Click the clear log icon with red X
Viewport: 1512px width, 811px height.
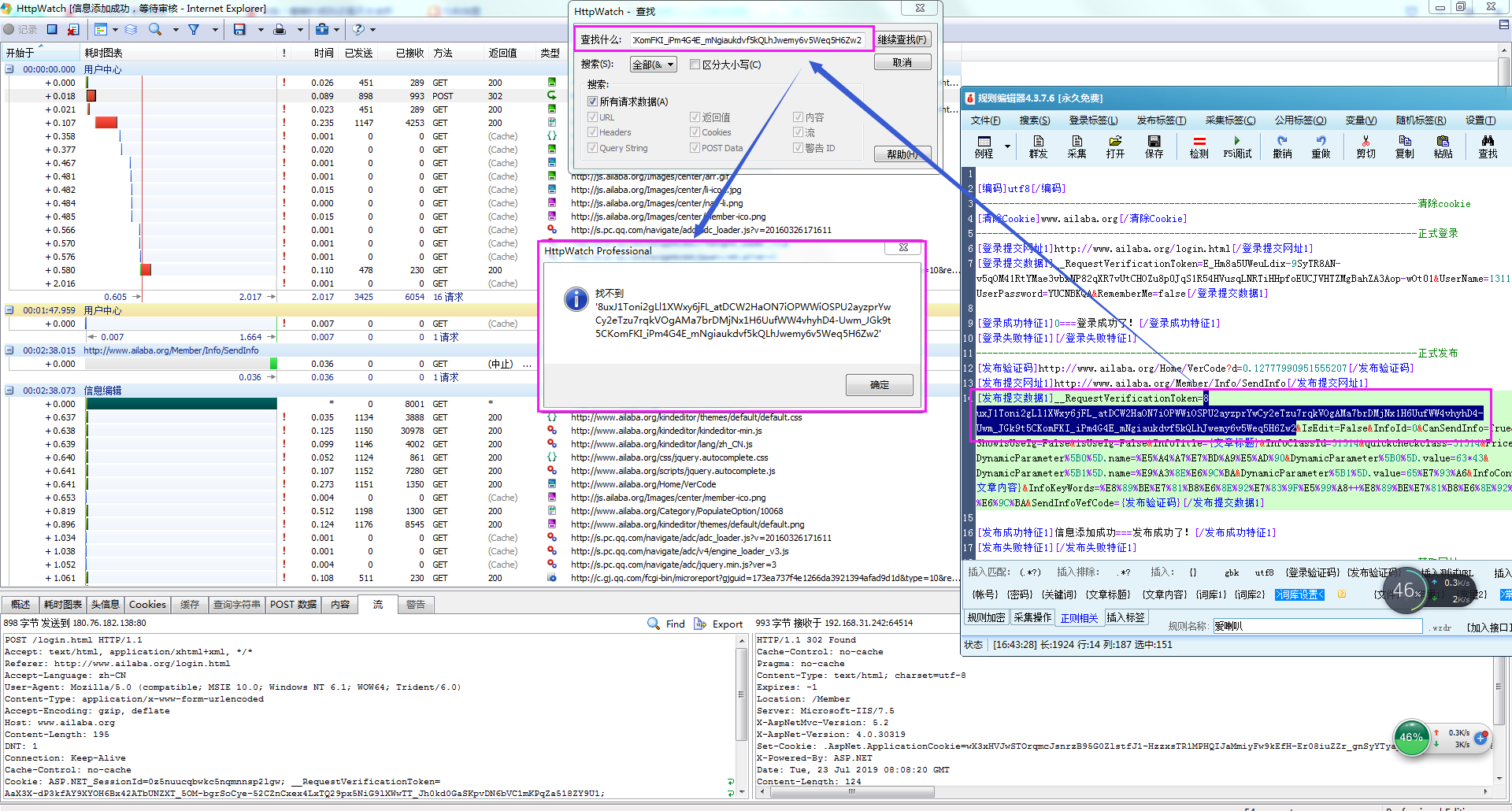tap(73, 29)
